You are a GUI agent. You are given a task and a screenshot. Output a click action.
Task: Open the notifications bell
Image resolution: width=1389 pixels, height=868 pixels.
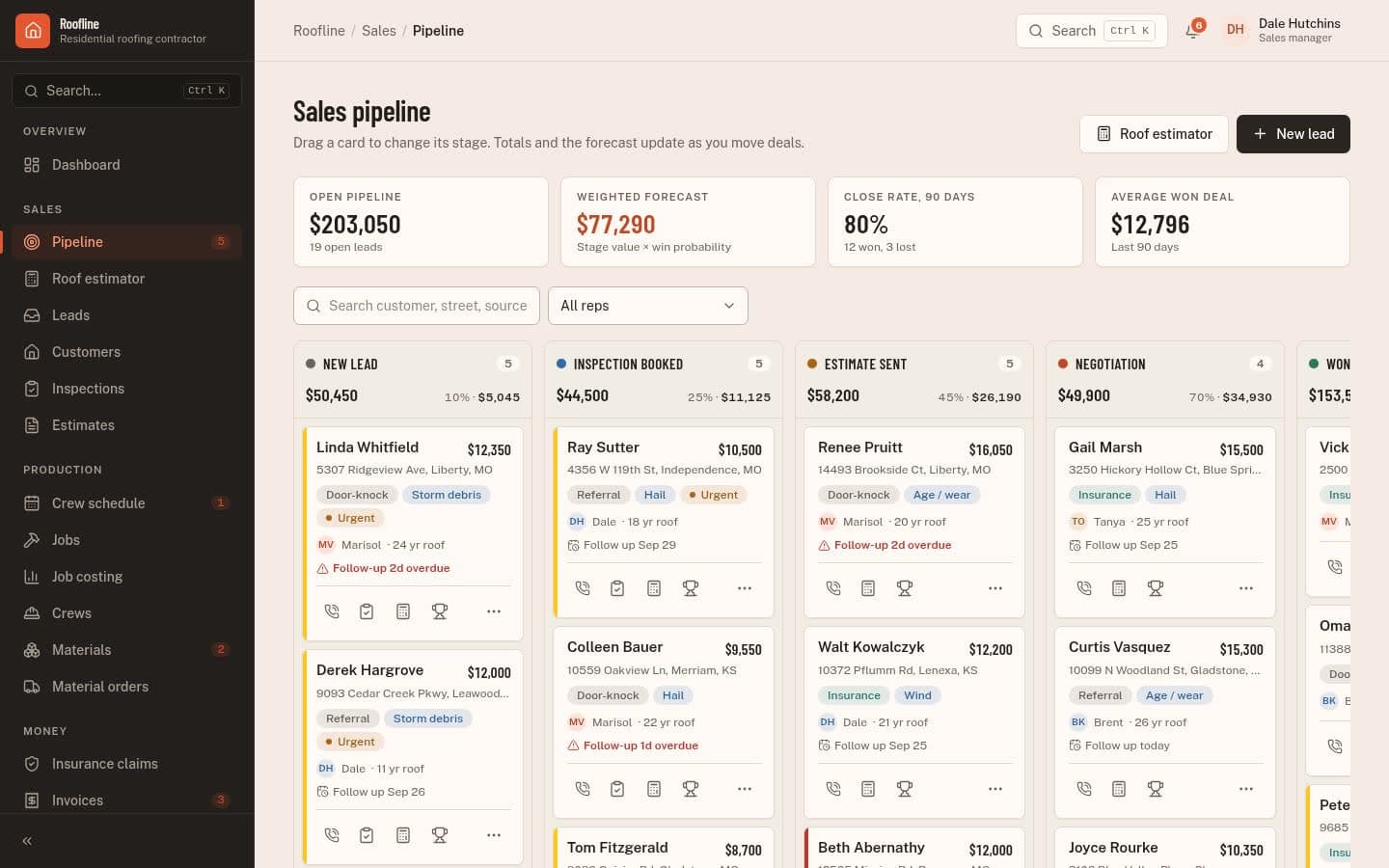pos(1193,30)
